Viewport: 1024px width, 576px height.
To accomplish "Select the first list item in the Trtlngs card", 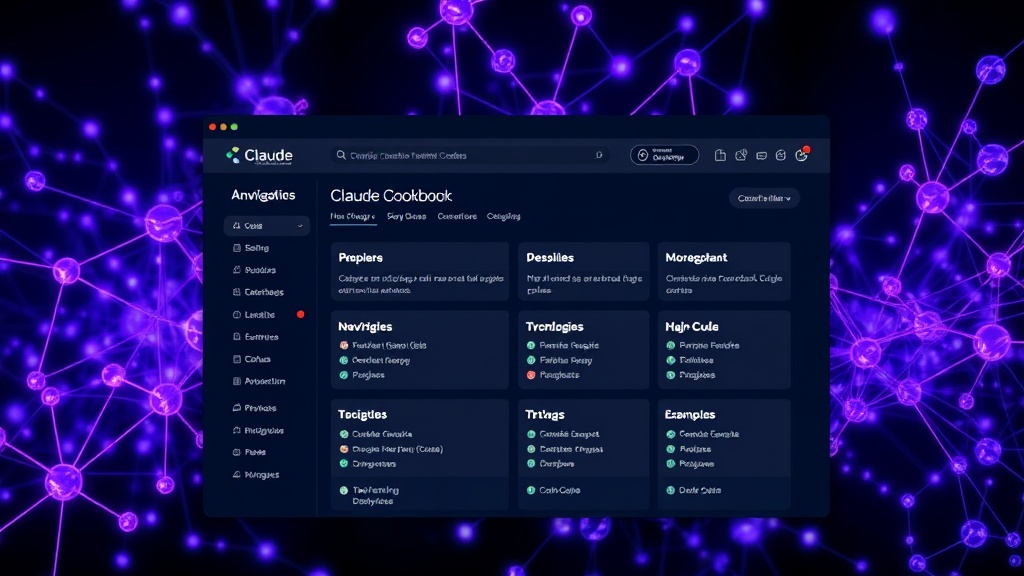I will pos(563,434).
